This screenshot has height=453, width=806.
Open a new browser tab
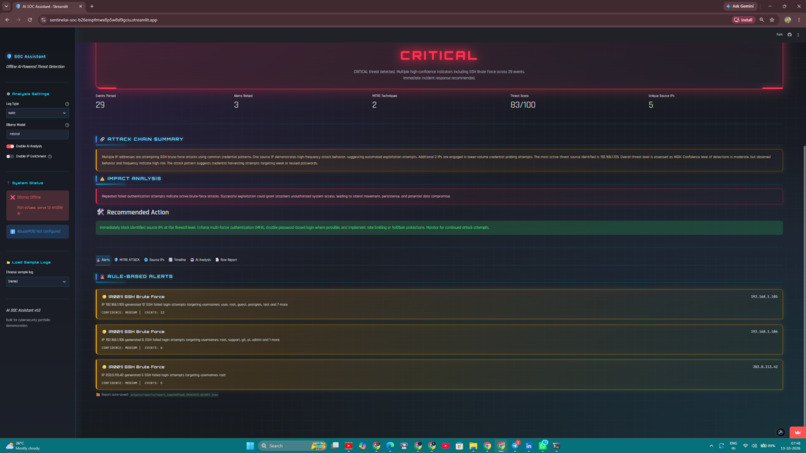click(92, 7)
